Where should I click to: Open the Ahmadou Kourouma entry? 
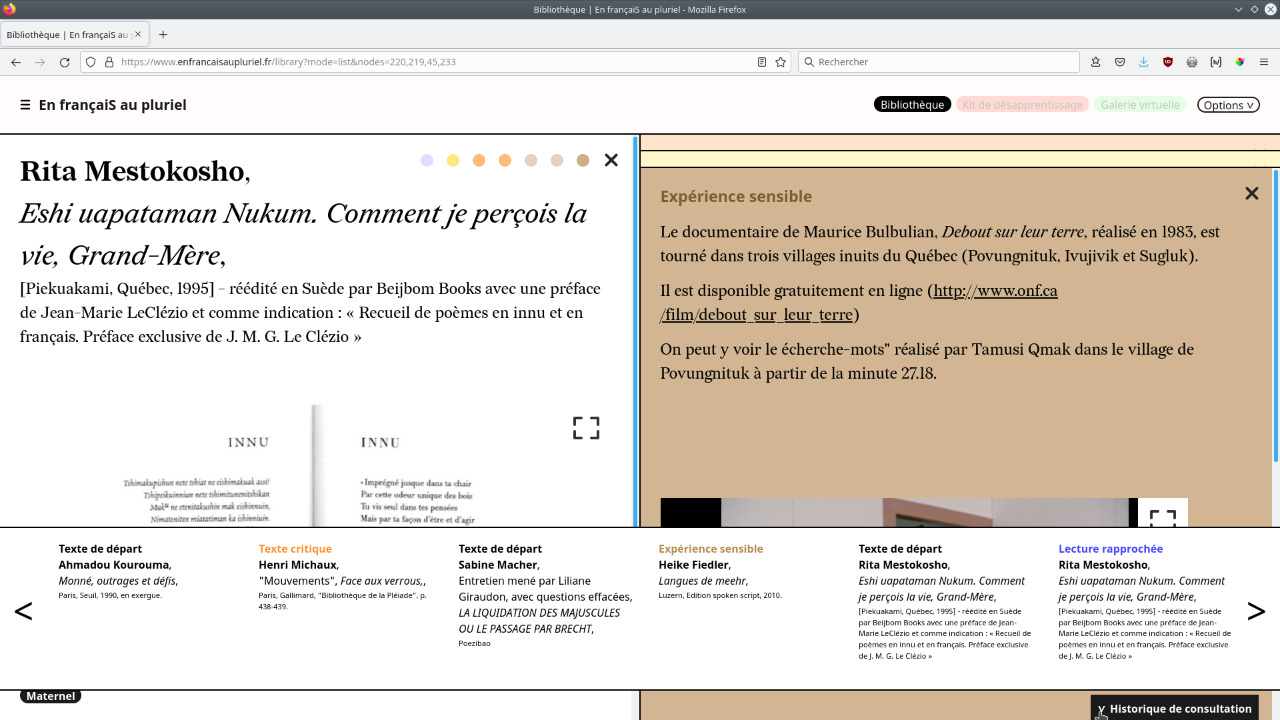pos(119,572)
